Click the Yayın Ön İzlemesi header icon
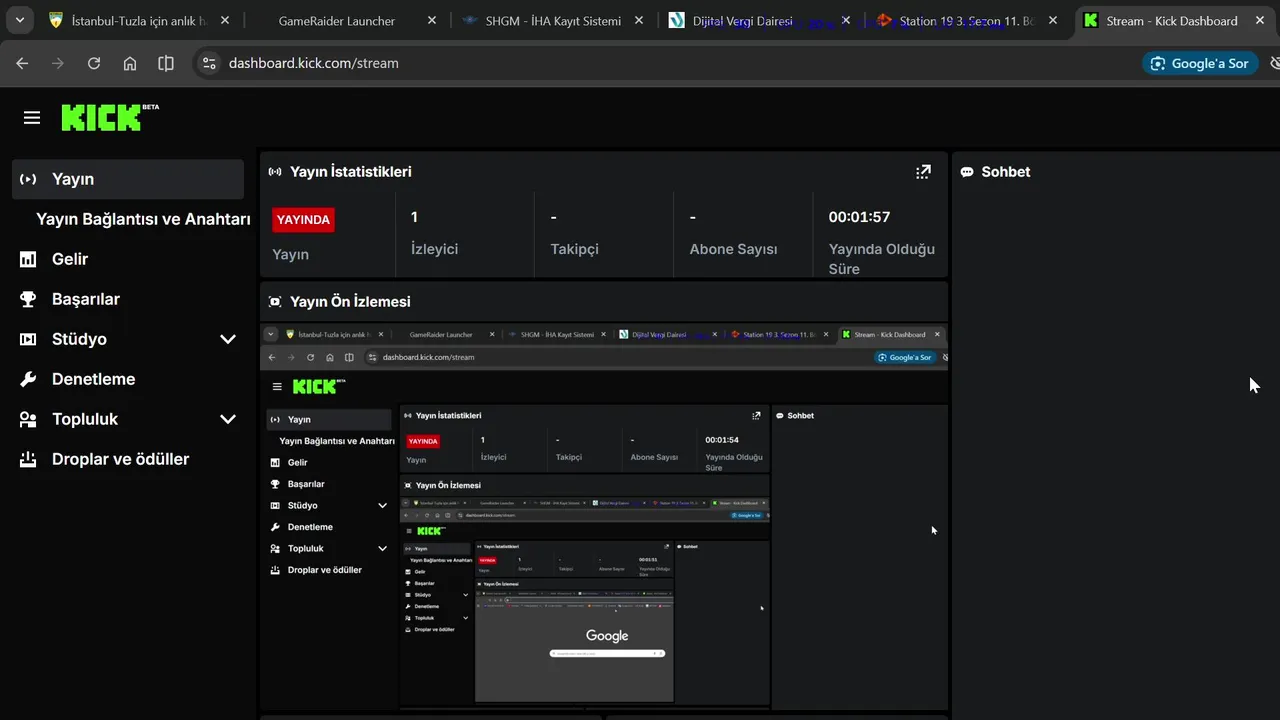This screenshot has height=720, width=1280. (275, 302)
